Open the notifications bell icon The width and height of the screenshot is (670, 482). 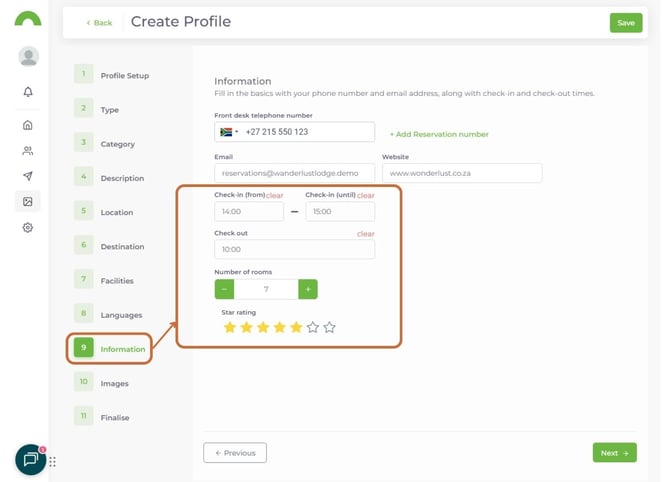[28, 92]
